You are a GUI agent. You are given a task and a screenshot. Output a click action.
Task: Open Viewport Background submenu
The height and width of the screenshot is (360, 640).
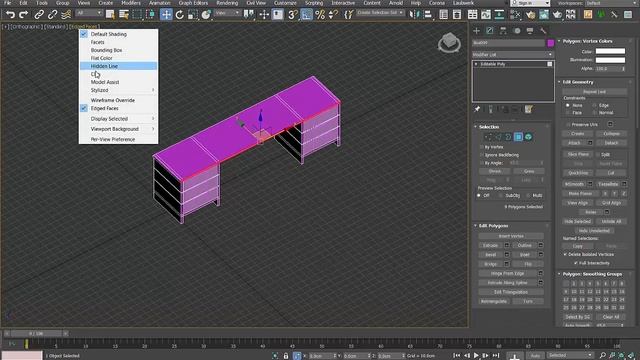[118, 129]
